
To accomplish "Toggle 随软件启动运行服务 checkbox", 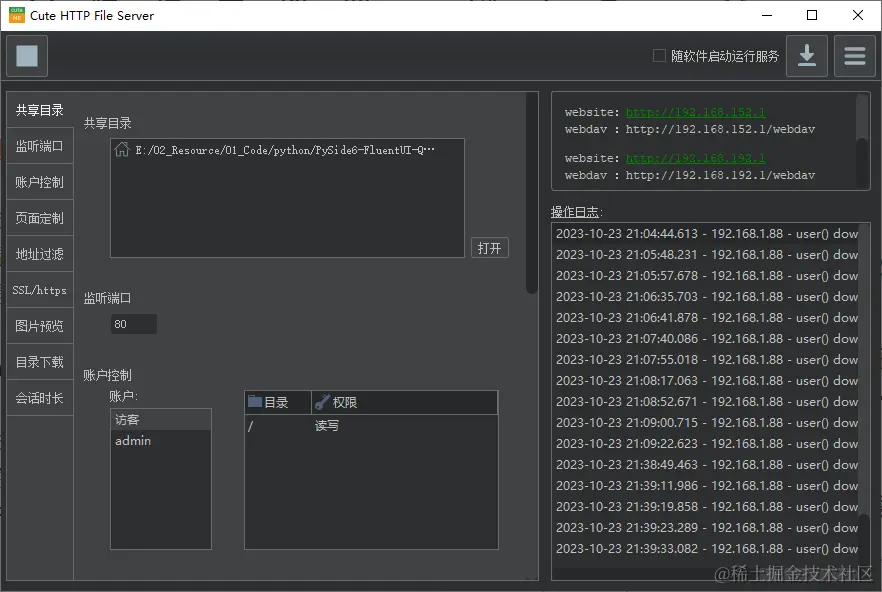I will pyautogui.click(x=659, y=56).
